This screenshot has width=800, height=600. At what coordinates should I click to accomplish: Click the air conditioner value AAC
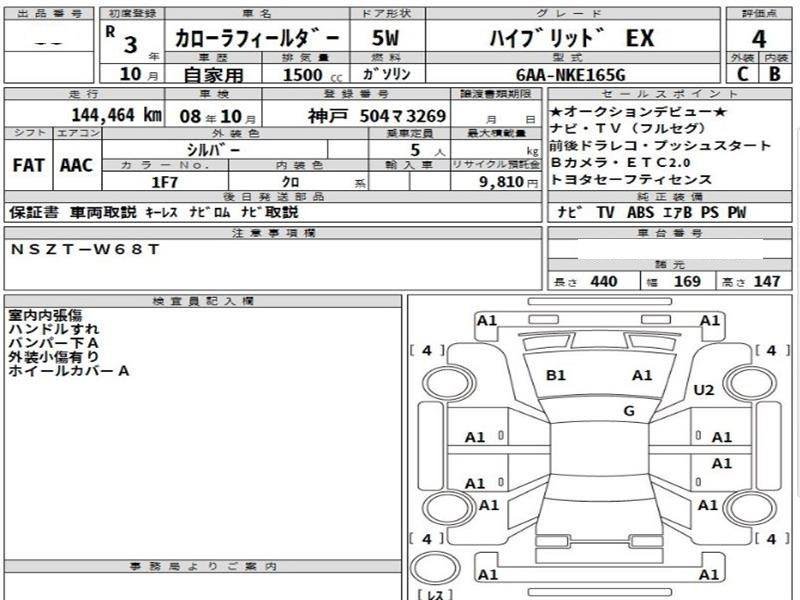click(77, 165)
